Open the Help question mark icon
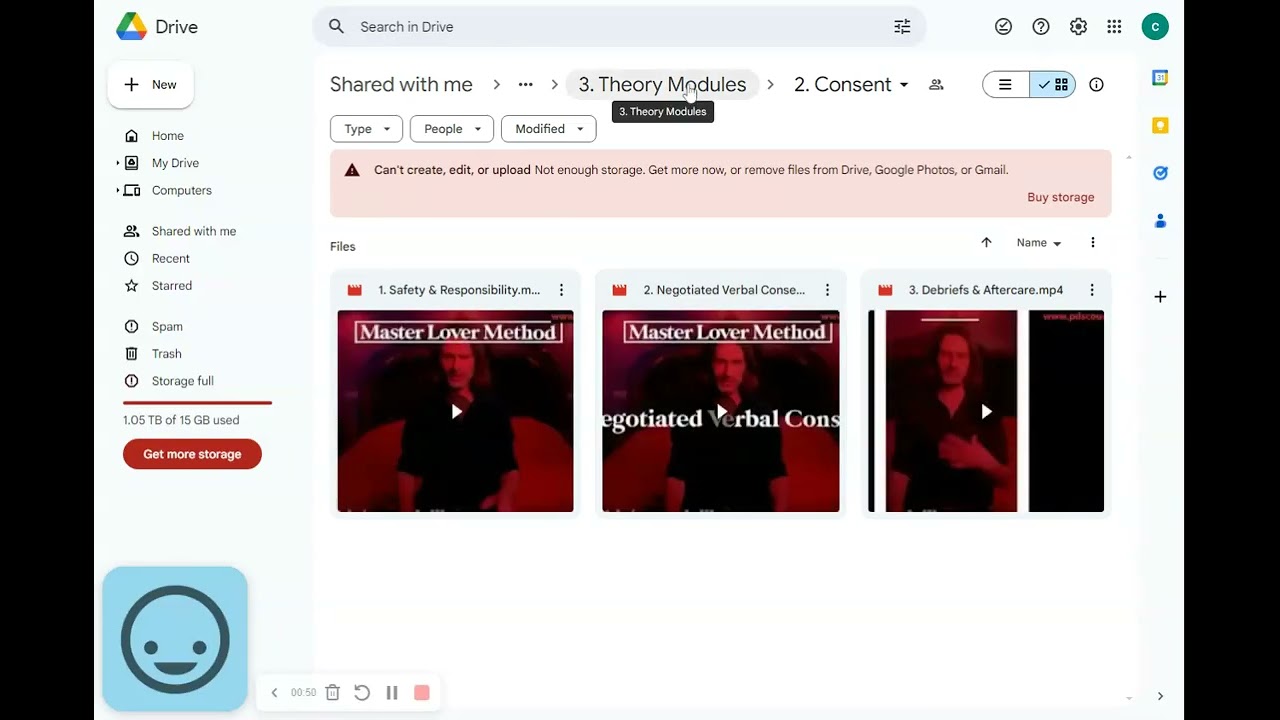Screen dimensions: 1280x720 tap(1041, 27)
